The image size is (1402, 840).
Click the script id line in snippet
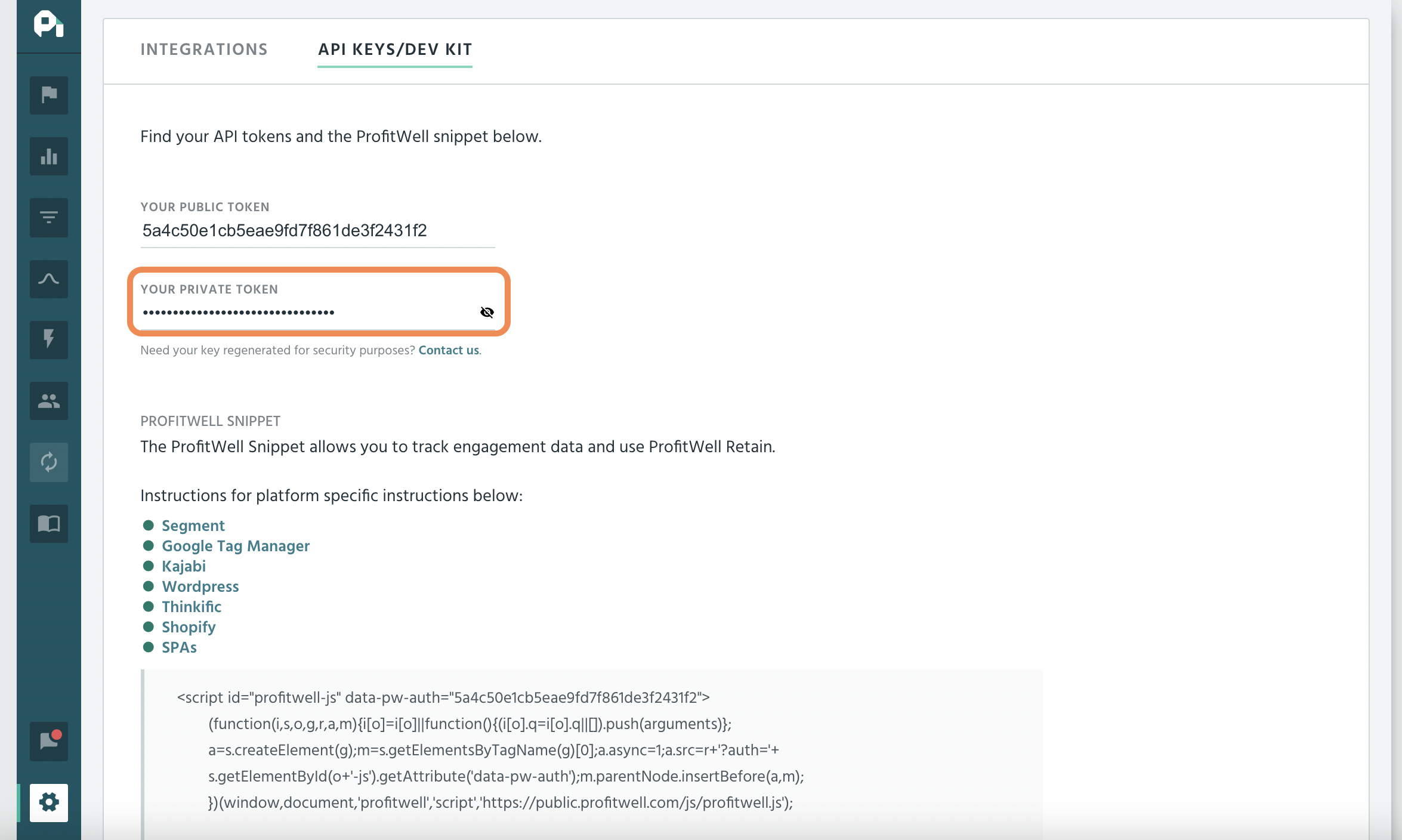point(443,697)
